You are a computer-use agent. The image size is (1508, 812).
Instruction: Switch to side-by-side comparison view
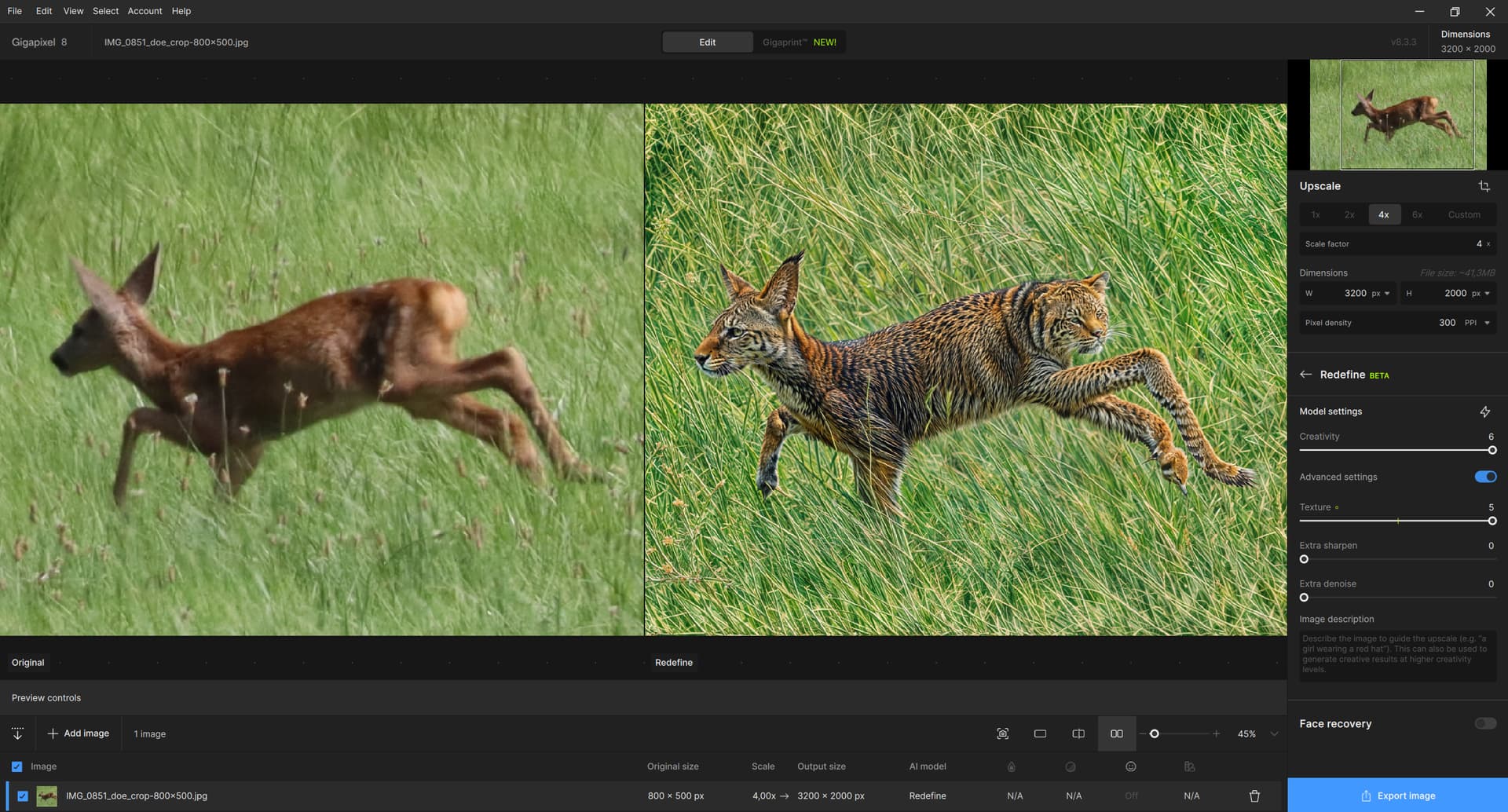1116,733
